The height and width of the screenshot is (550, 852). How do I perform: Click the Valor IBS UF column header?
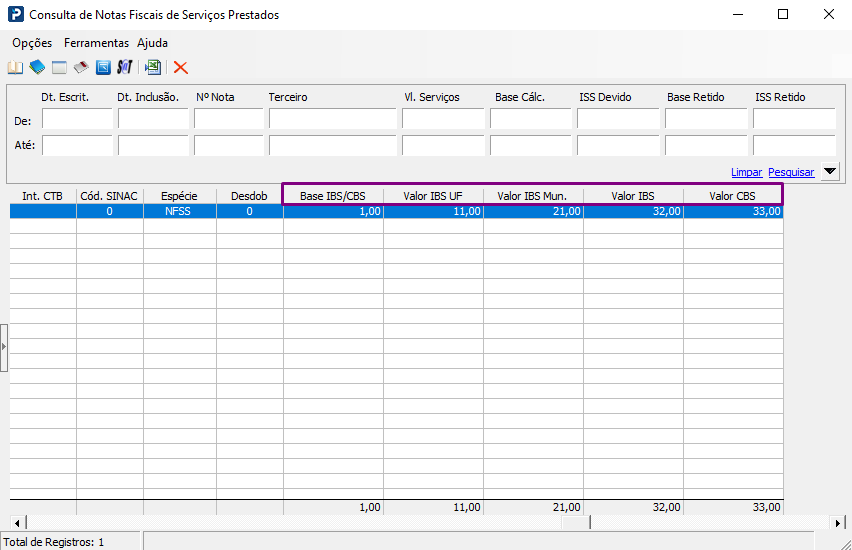[x=433, y=196]
